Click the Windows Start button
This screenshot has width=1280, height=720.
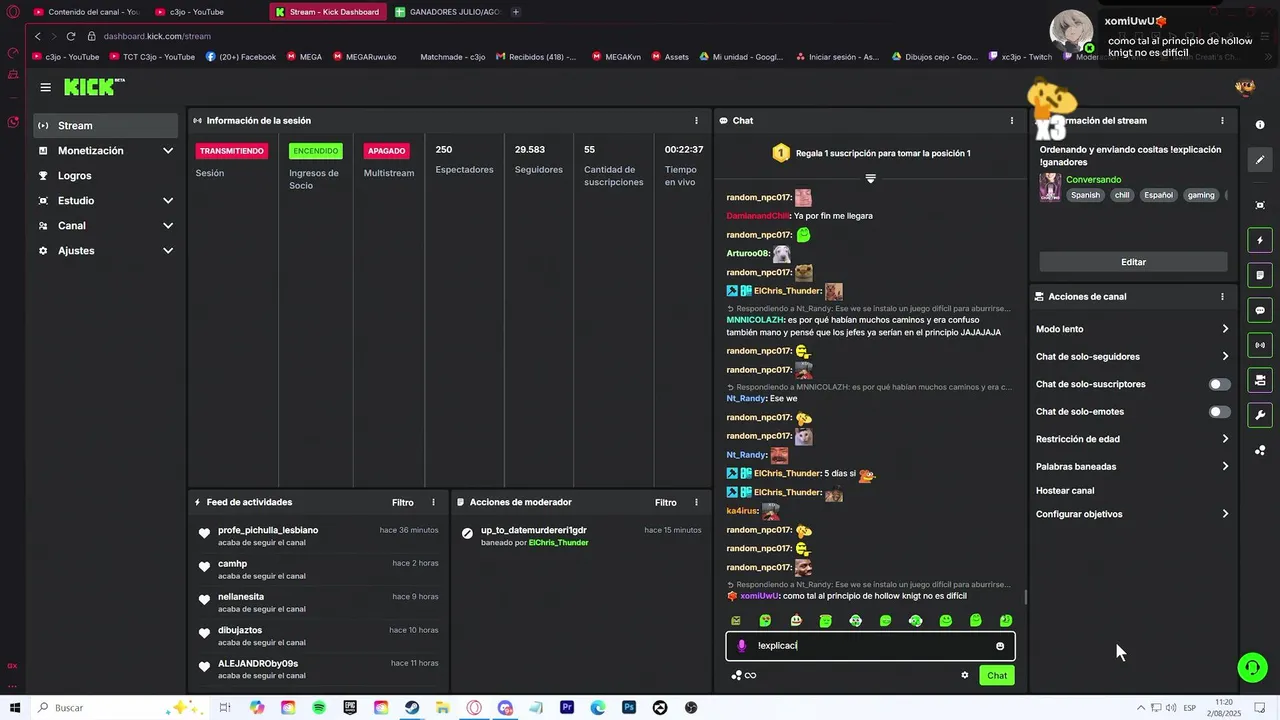coord(14,708)
